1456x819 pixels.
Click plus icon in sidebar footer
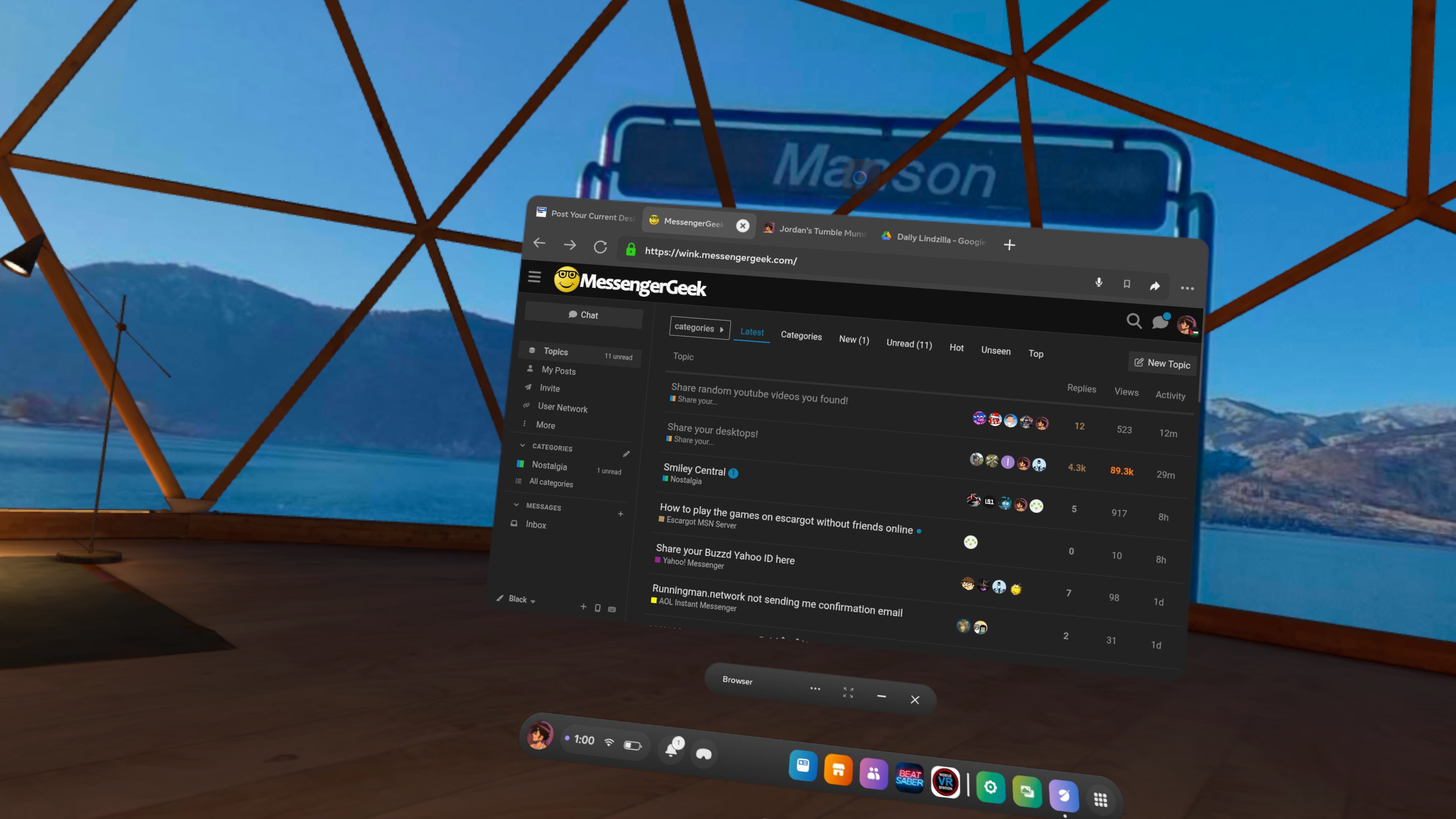[583, 606]
